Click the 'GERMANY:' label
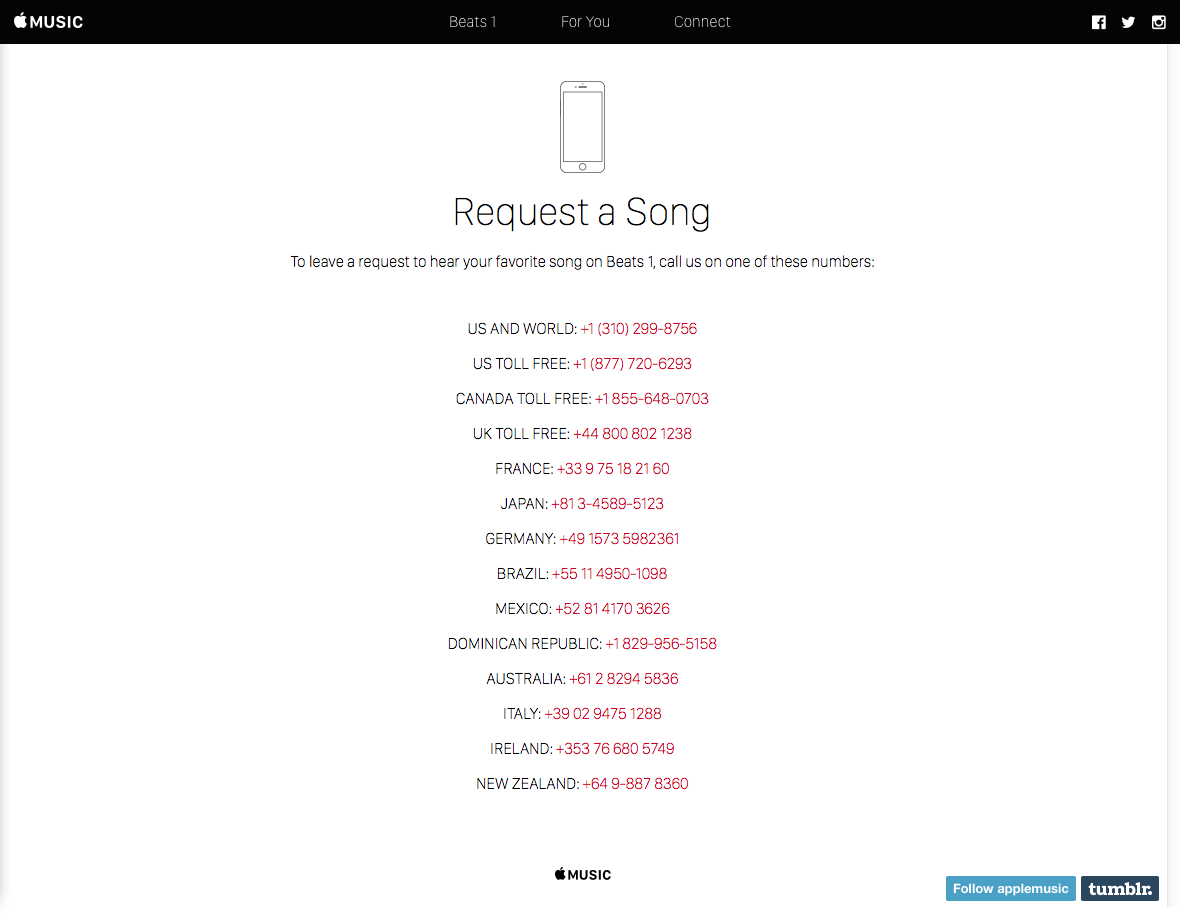1180x916 pixels. pos(521,539)
